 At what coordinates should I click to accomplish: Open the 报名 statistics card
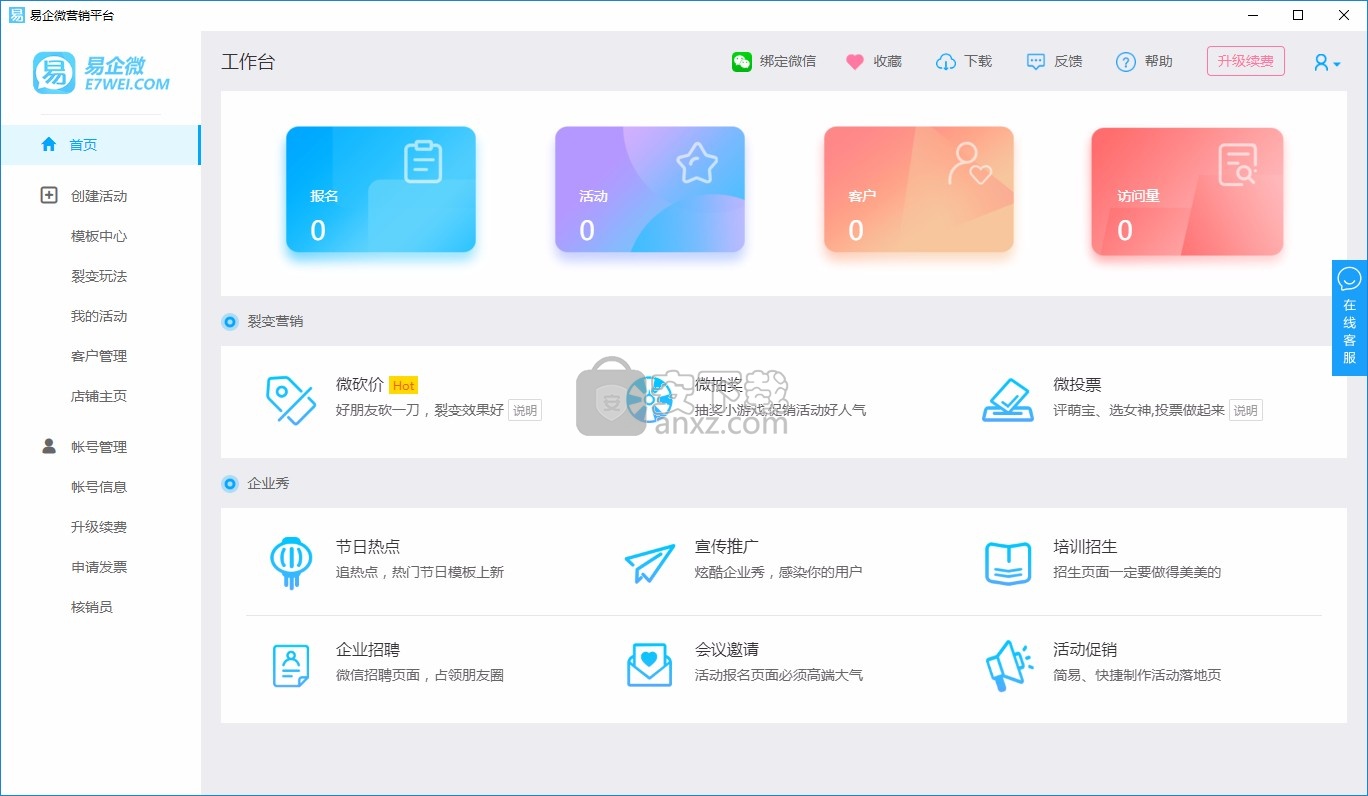381,189
